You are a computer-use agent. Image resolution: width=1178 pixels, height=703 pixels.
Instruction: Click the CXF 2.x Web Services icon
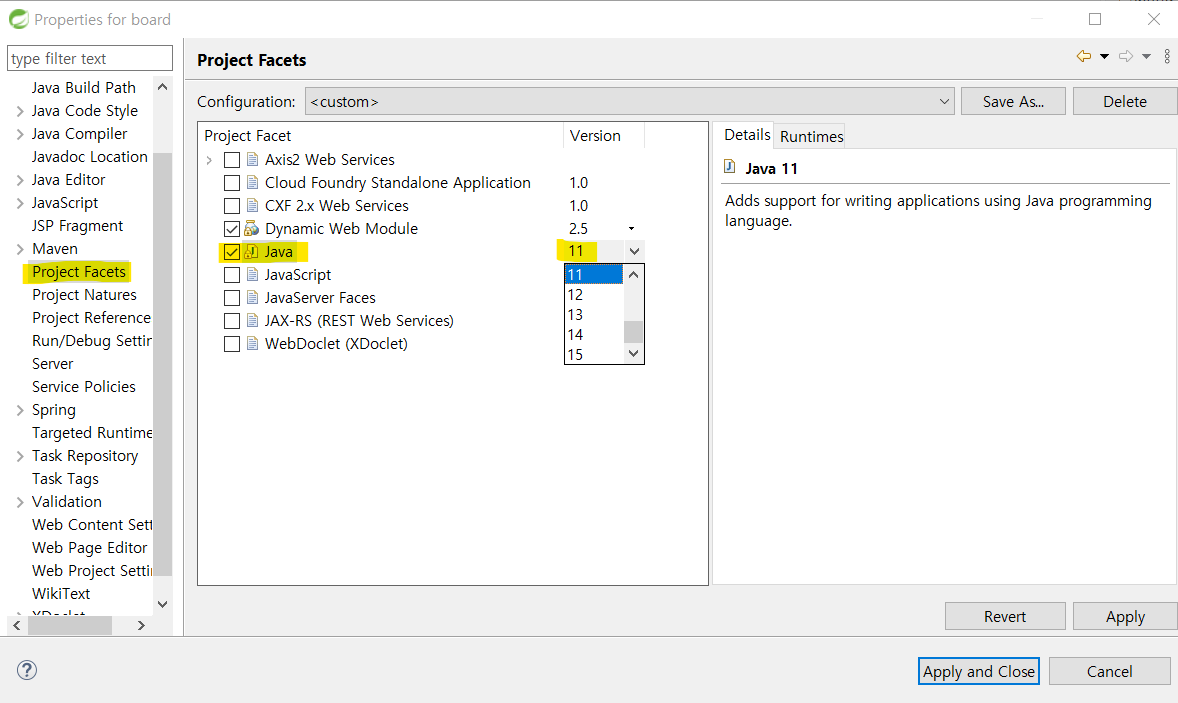click(x=252, y=206)
